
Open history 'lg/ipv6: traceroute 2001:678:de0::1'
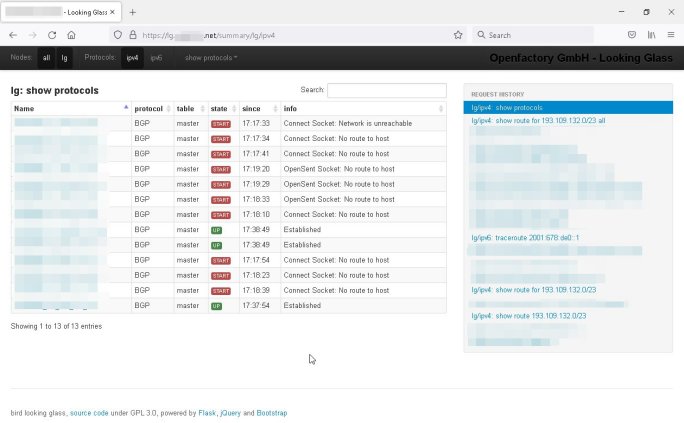[525, 238]
